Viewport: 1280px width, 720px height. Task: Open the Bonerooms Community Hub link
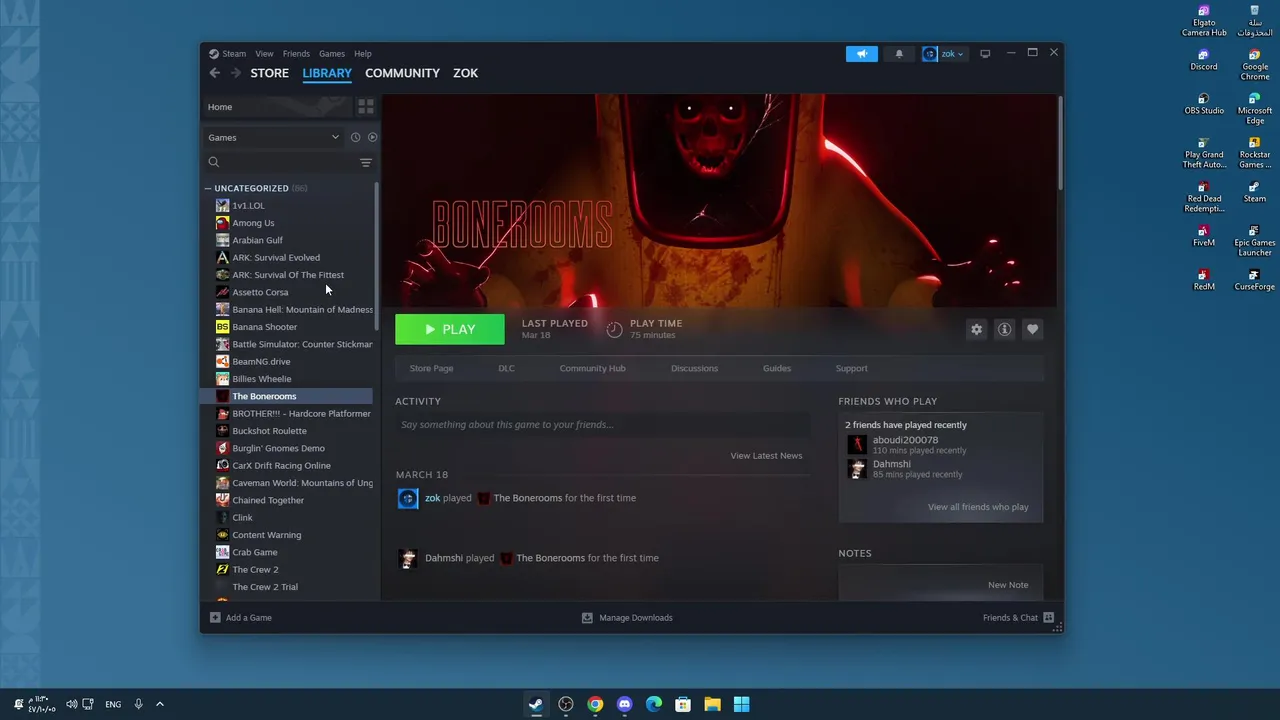[592, 368]
